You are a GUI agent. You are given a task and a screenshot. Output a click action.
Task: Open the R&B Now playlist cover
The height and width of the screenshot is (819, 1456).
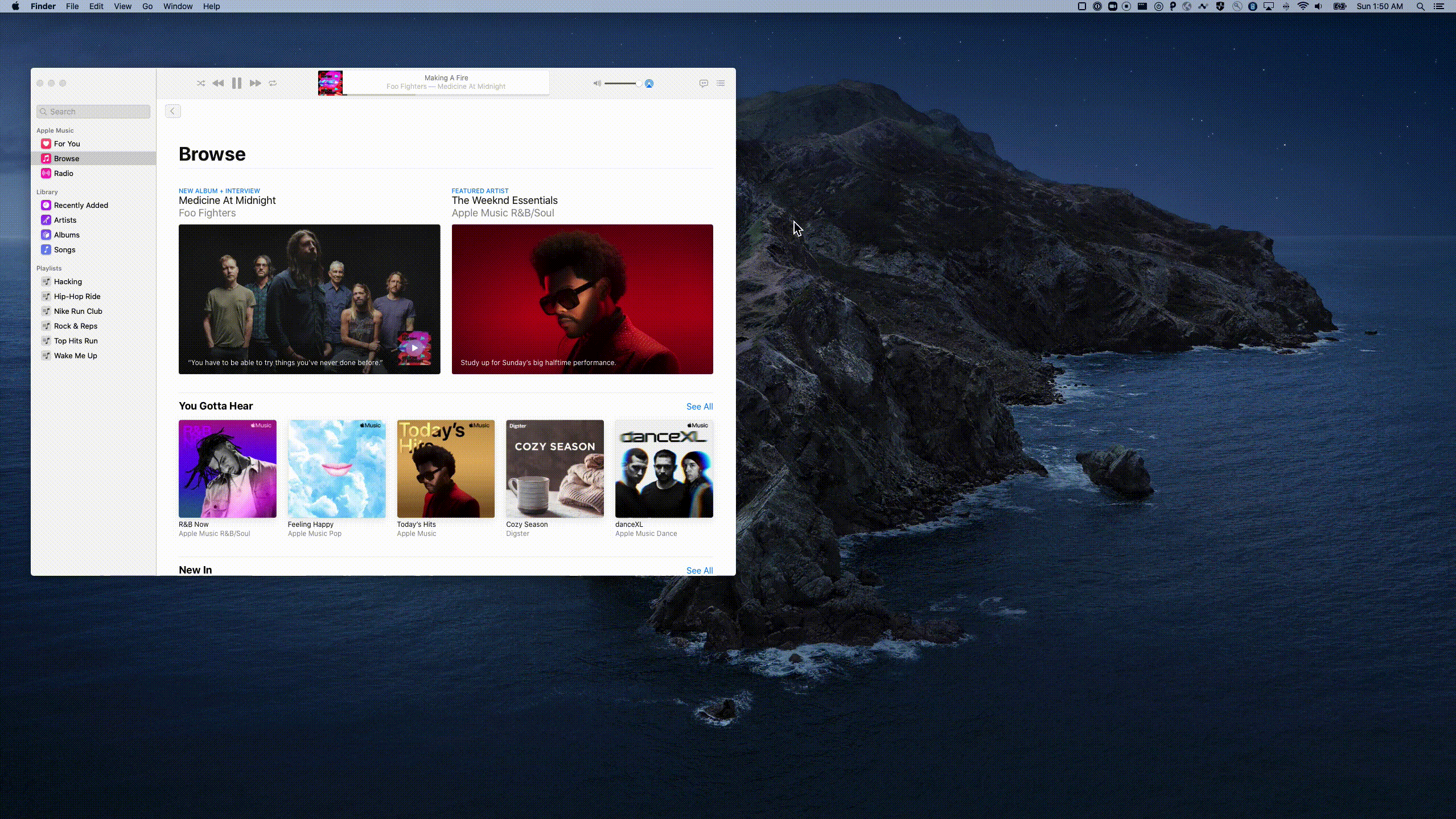click(x=228, y=469)
